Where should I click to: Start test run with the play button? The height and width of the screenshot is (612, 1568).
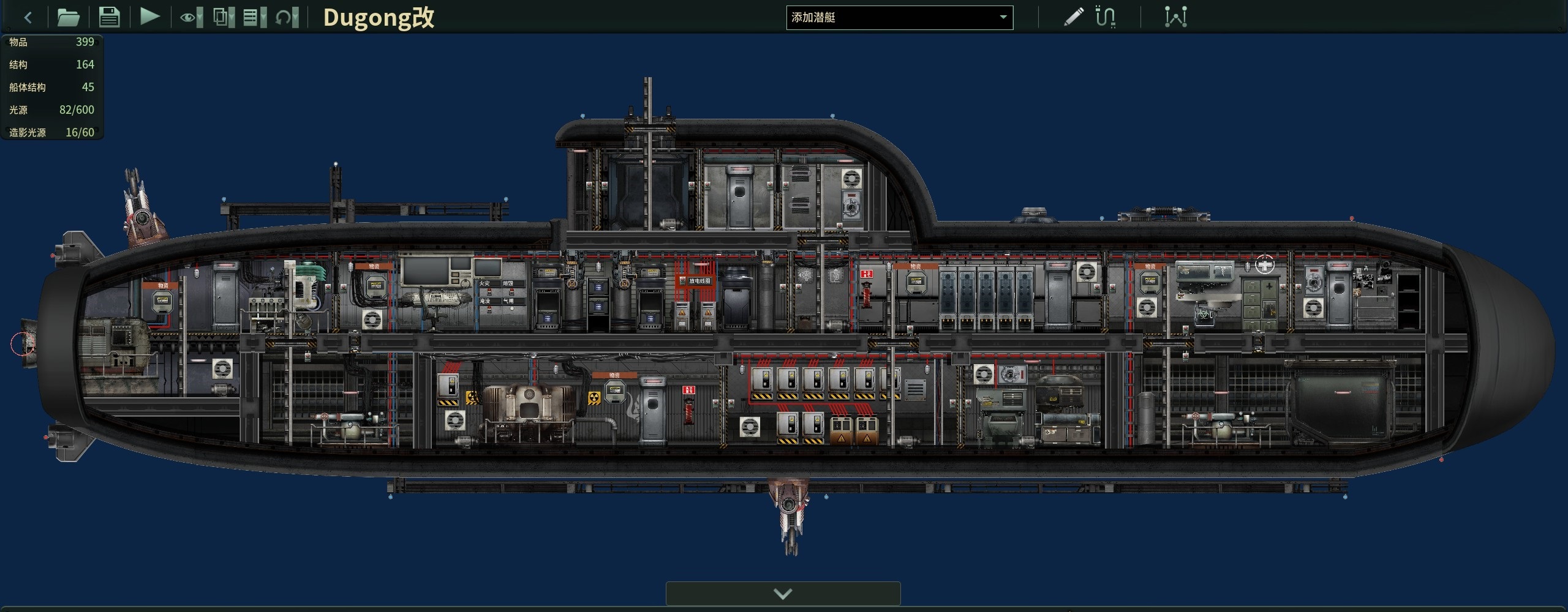[149, 17]
